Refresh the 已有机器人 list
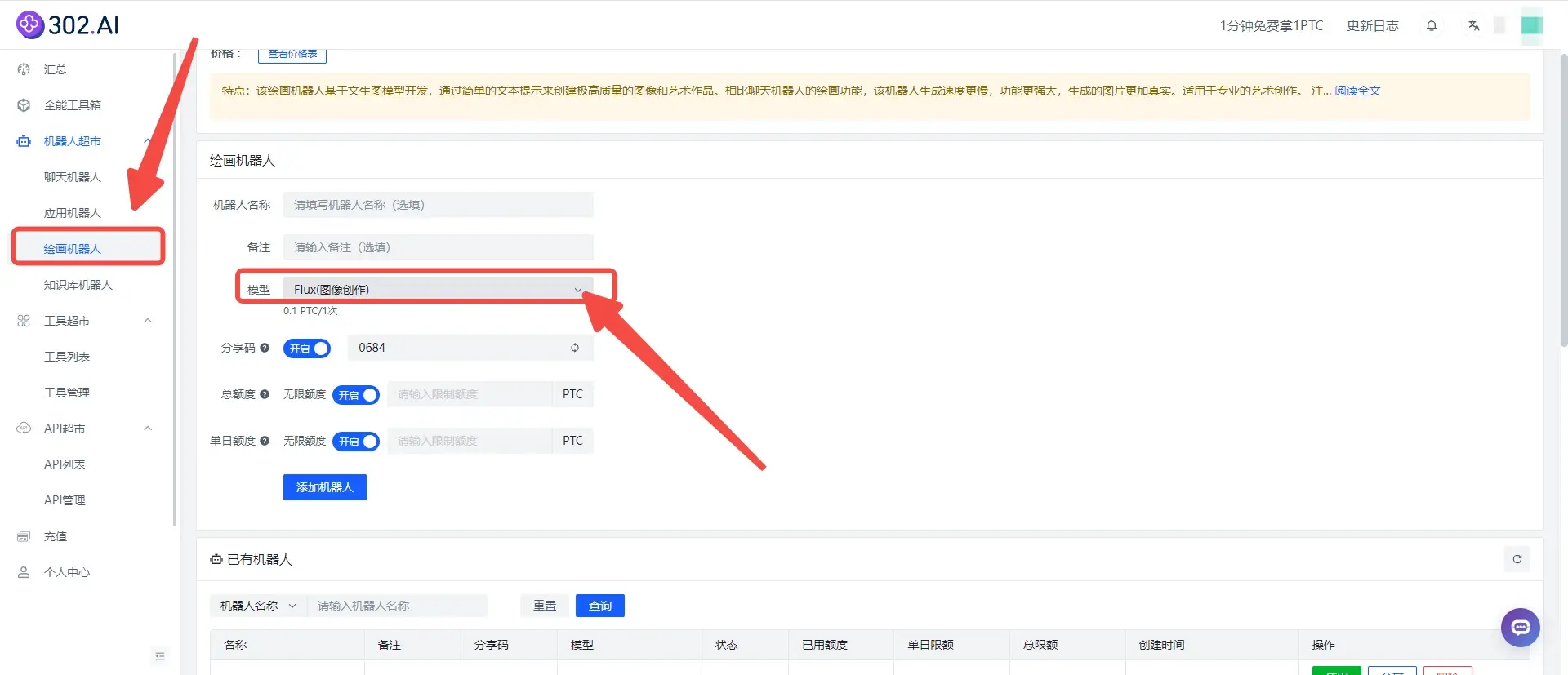This screenshot has width=1568, height=675. coord(1517,559)
